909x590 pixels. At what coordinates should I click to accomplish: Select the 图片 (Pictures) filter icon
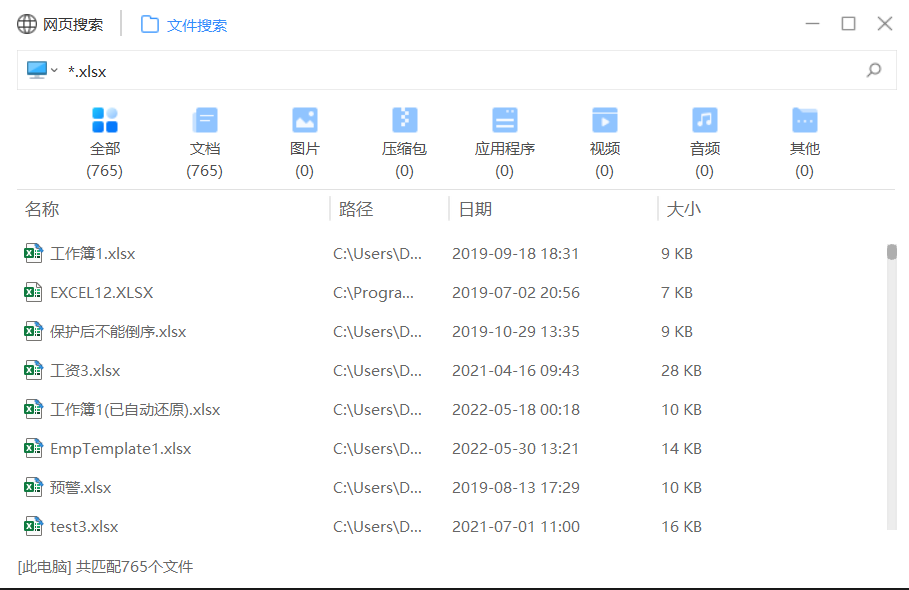304,118
